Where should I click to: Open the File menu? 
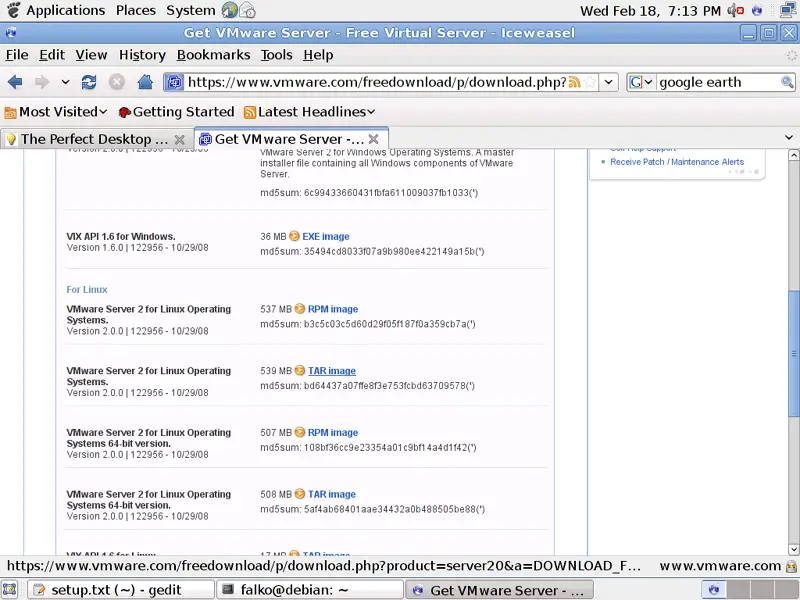(17, 55)
